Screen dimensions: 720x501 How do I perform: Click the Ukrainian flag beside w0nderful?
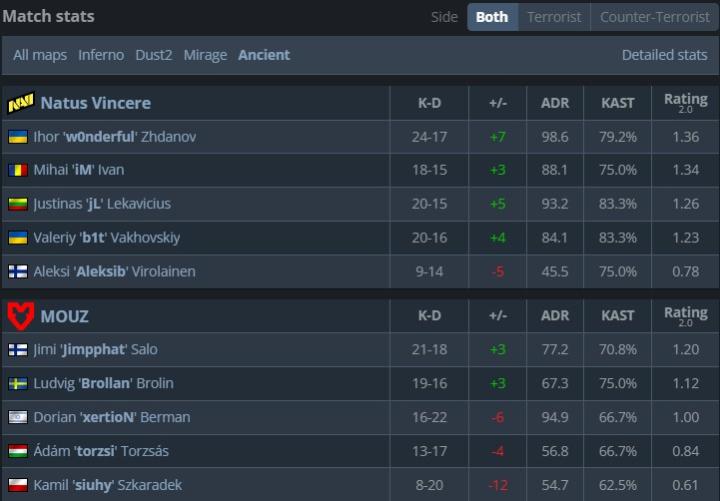click(x=18, y=136)
